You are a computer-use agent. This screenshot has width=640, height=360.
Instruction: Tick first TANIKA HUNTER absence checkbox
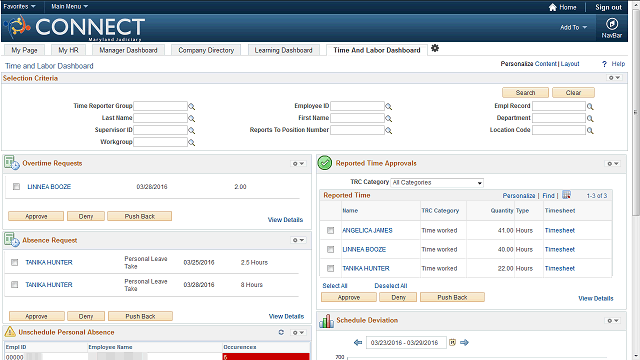click(15, 262)
